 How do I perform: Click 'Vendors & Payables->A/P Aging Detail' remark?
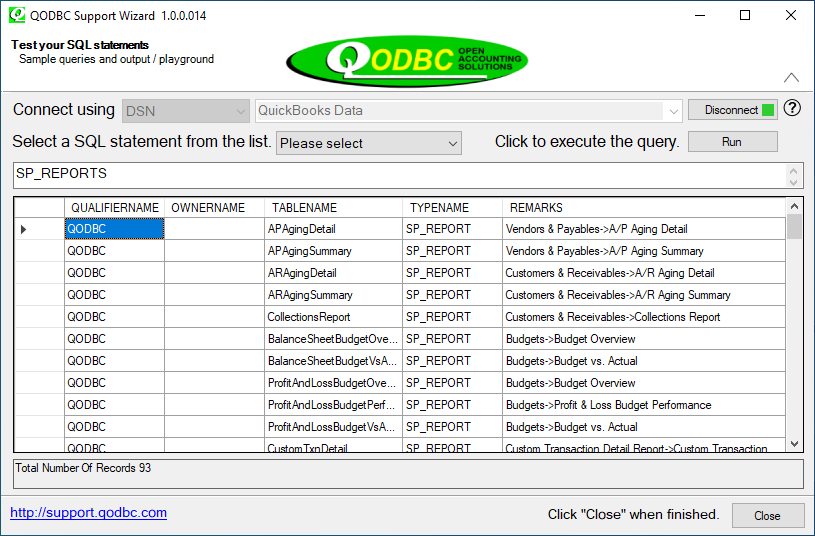point(643,229)
